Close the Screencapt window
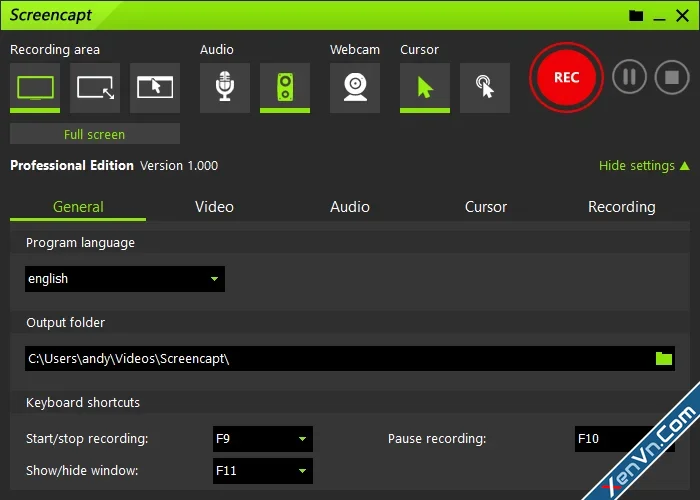Screen dimensions: 700x500 click(x=682, y=16)
